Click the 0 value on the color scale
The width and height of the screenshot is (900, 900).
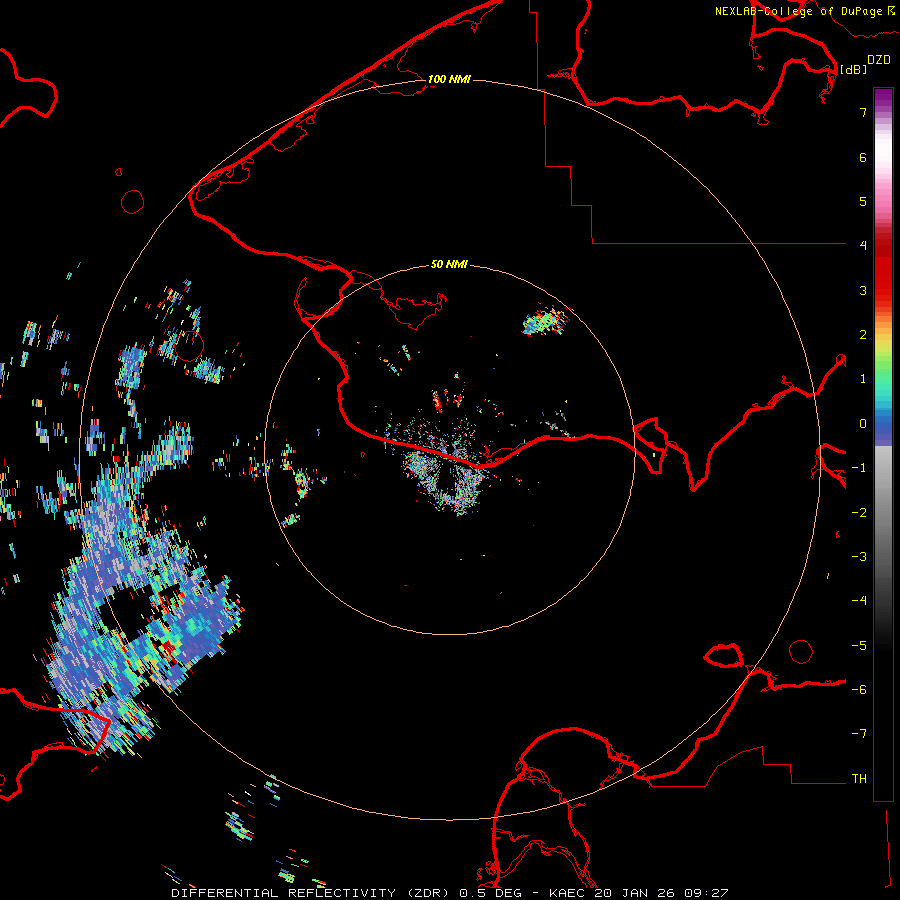863,424
